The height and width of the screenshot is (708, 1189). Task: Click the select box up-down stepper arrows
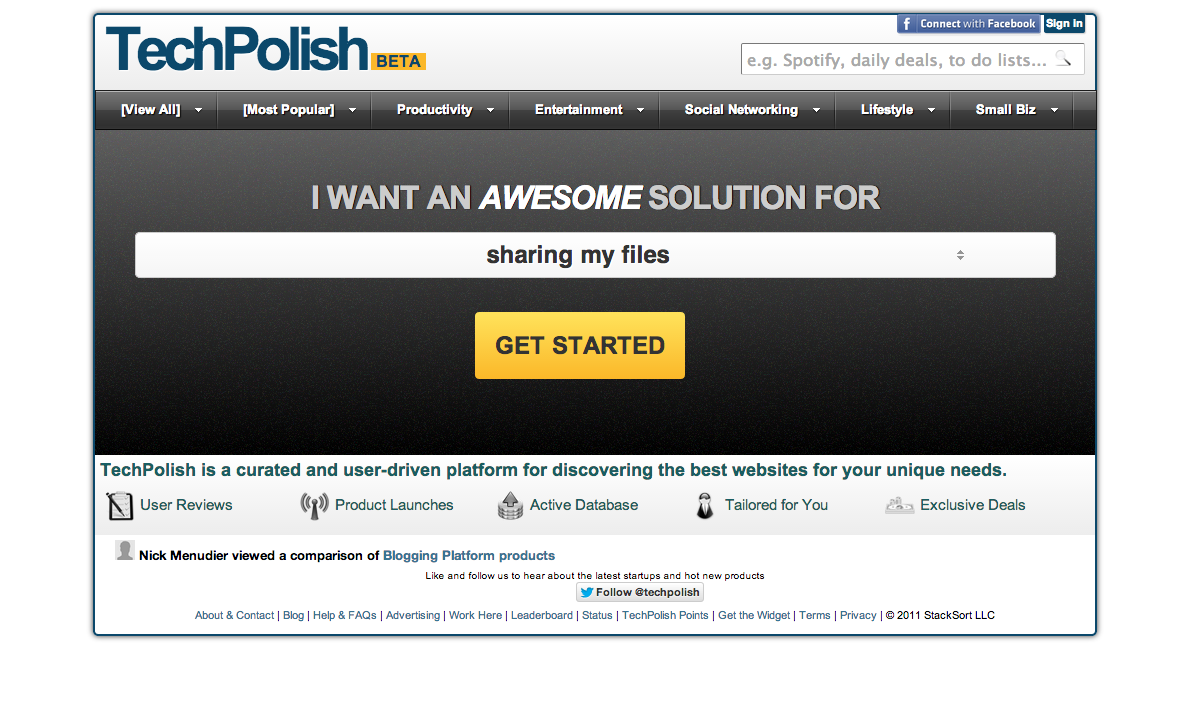click(960, 255)
